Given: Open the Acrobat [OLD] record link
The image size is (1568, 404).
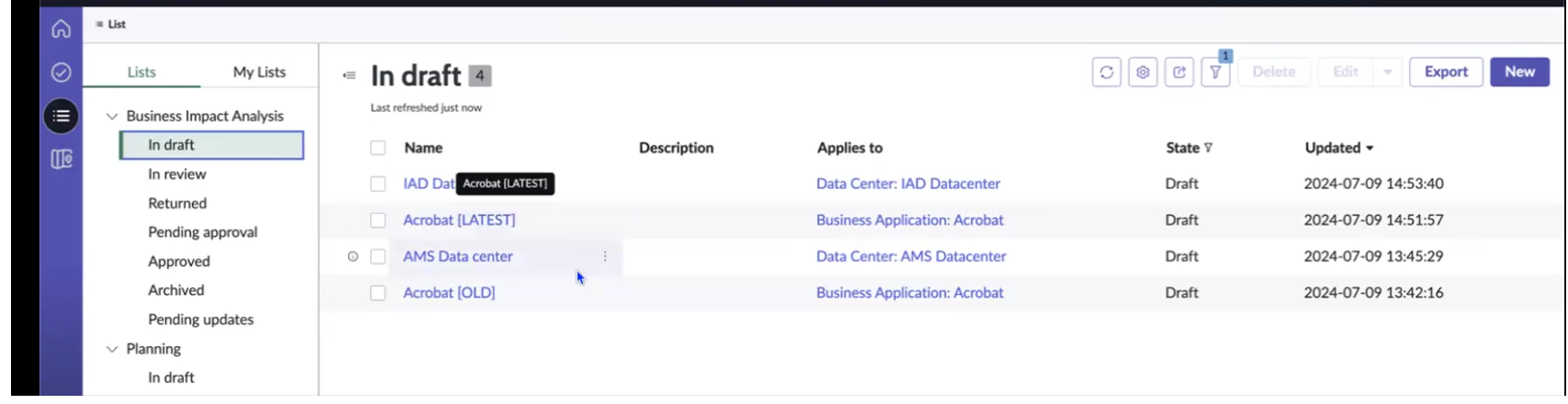Looking at the screenshot, I should 449,293.
